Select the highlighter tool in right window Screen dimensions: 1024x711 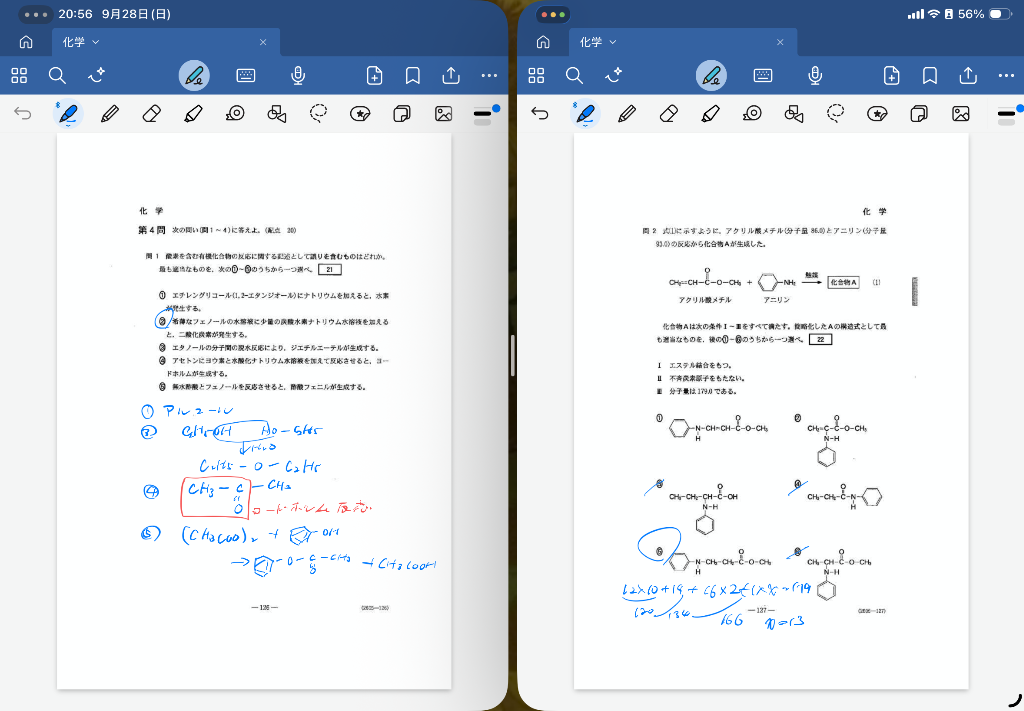[710, 114]
